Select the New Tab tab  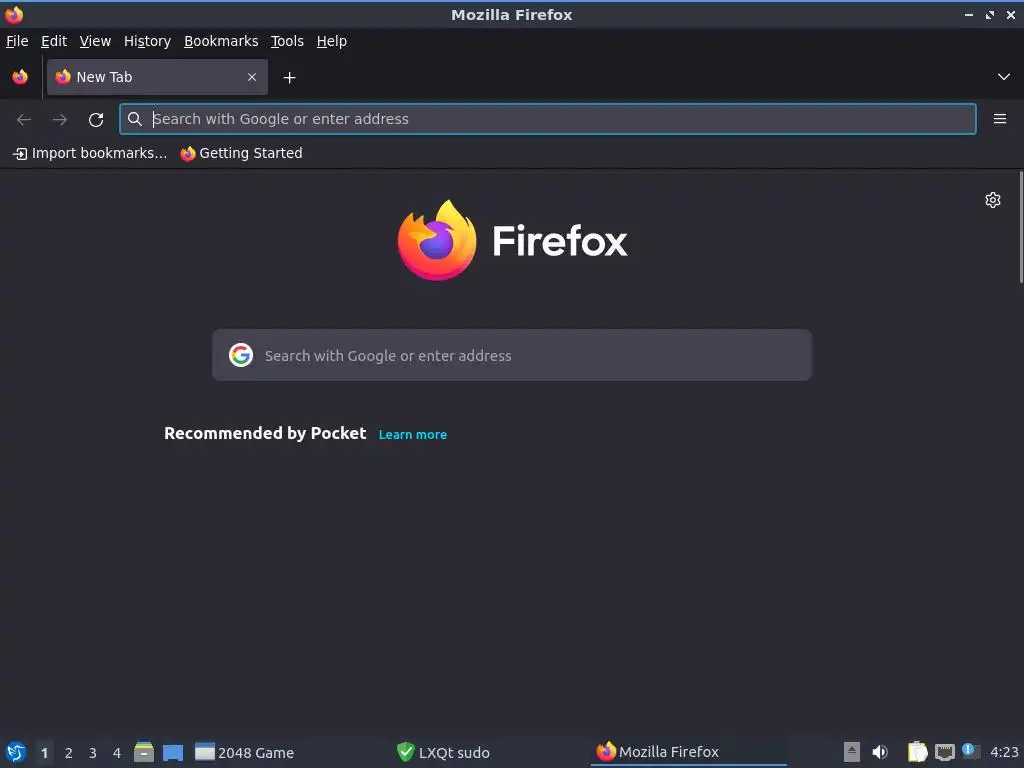(x=157, y=77)
